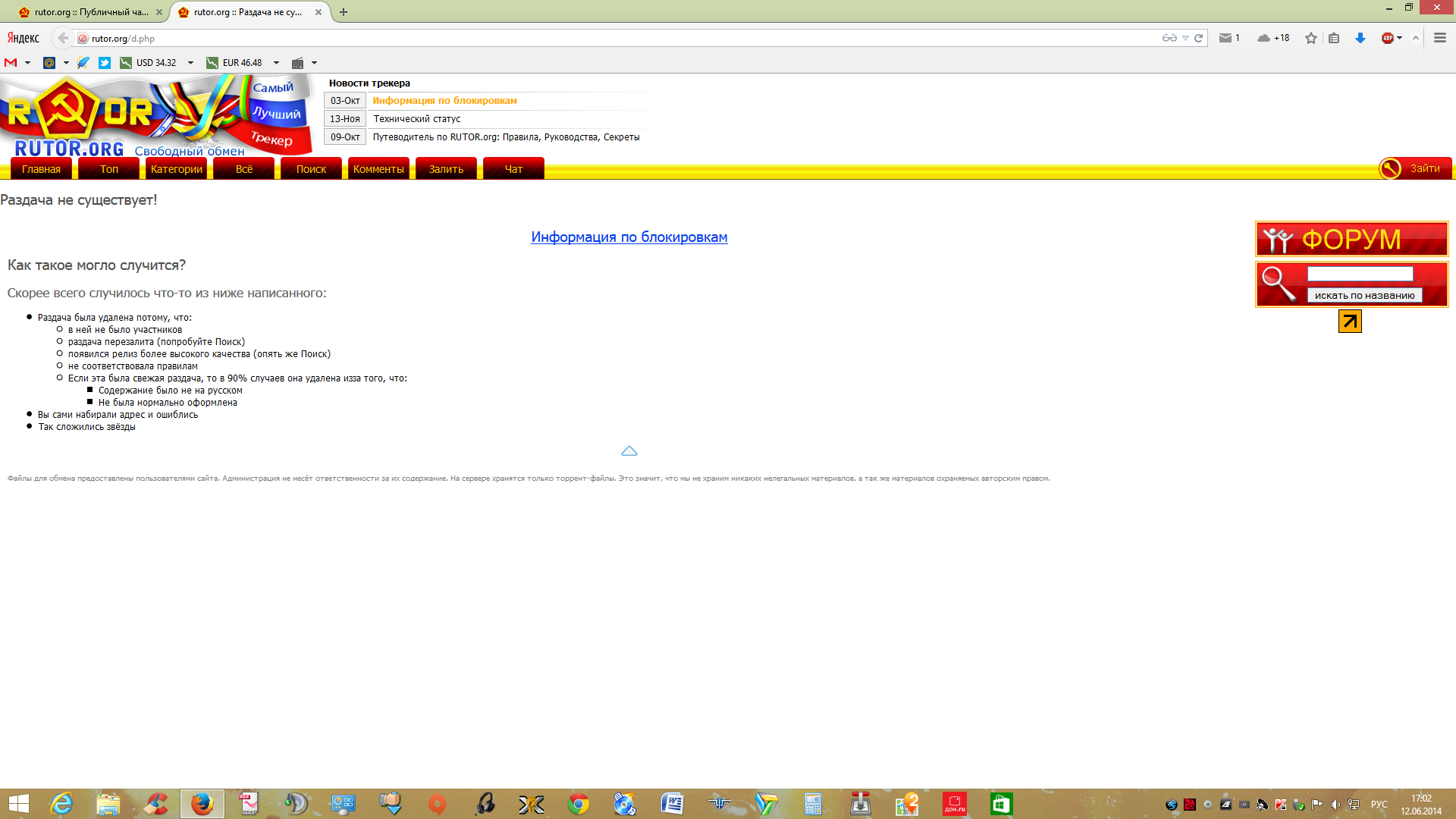Click the ФОРУМ banner
The width and height of the screenshot is (1456, 819).
[1351, 240]
